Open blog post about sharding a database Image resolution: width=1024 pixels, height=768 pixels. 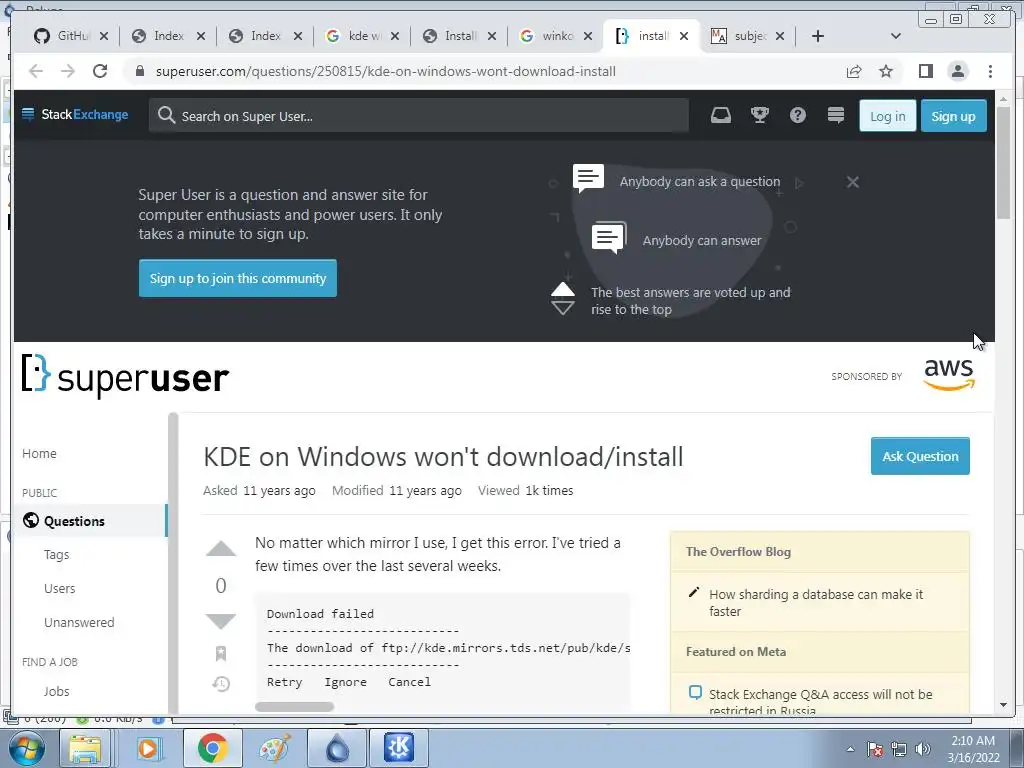pyautogui.click(x=816, y=603)
